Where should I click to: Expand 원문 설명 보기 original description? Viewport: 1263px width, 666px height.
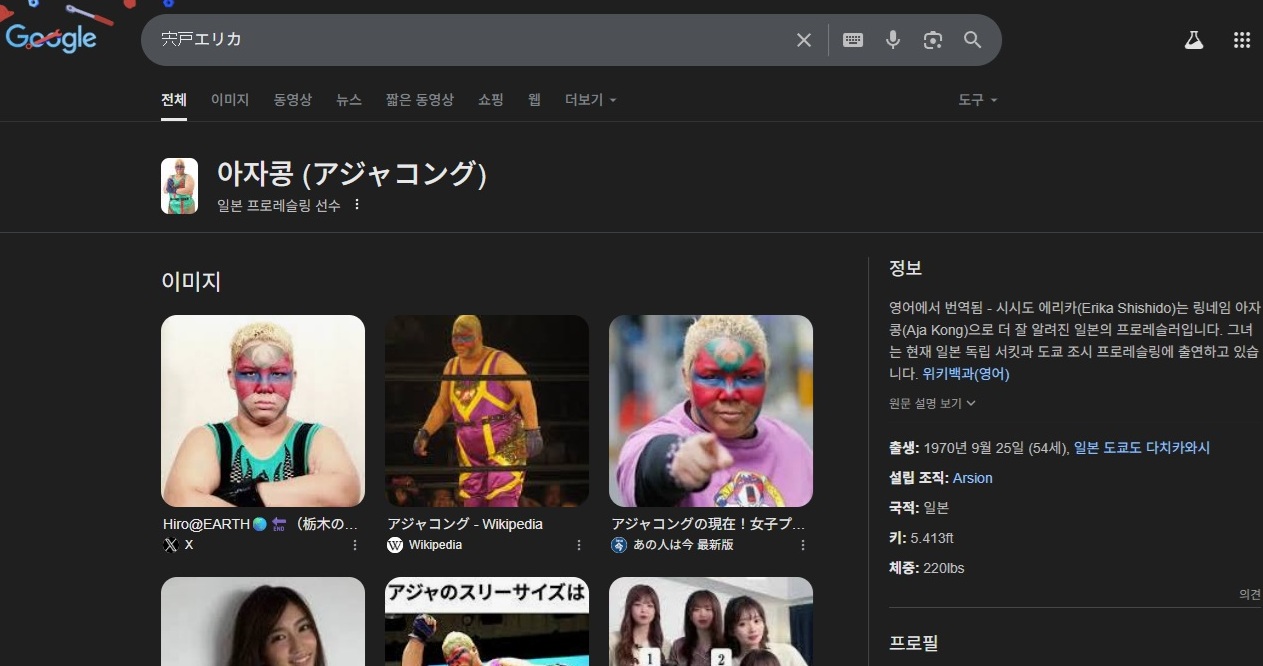pyautogui.click(x=932, y=403)
